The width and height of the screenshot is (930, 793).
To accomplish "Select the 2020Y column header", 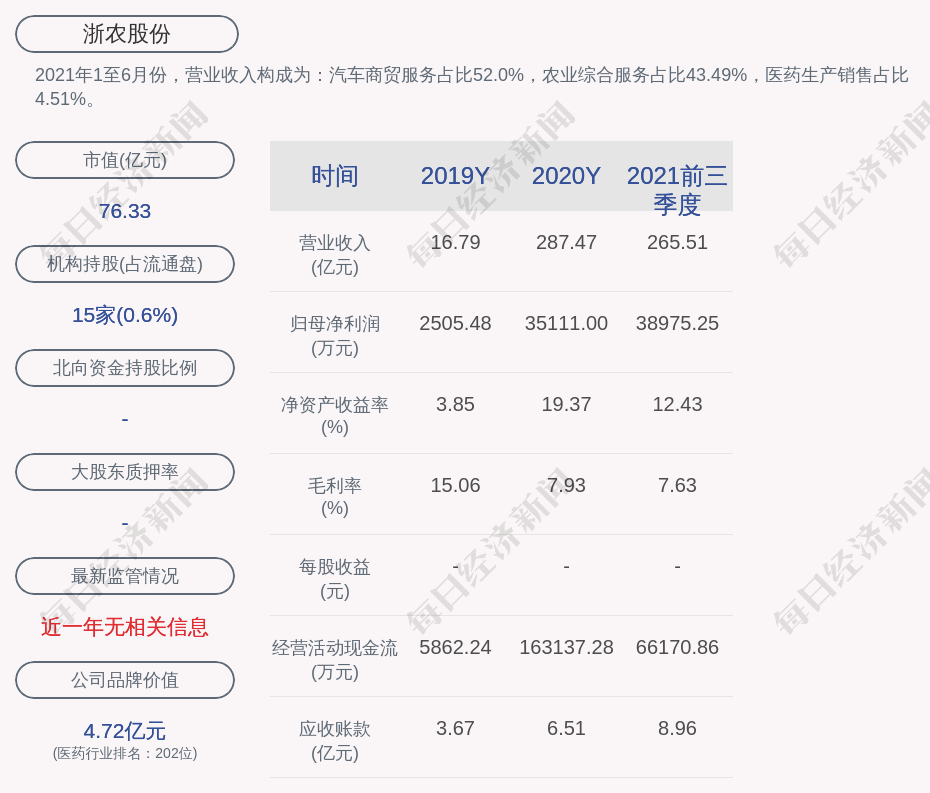I will pyautogui.click(x=566, y=176).
